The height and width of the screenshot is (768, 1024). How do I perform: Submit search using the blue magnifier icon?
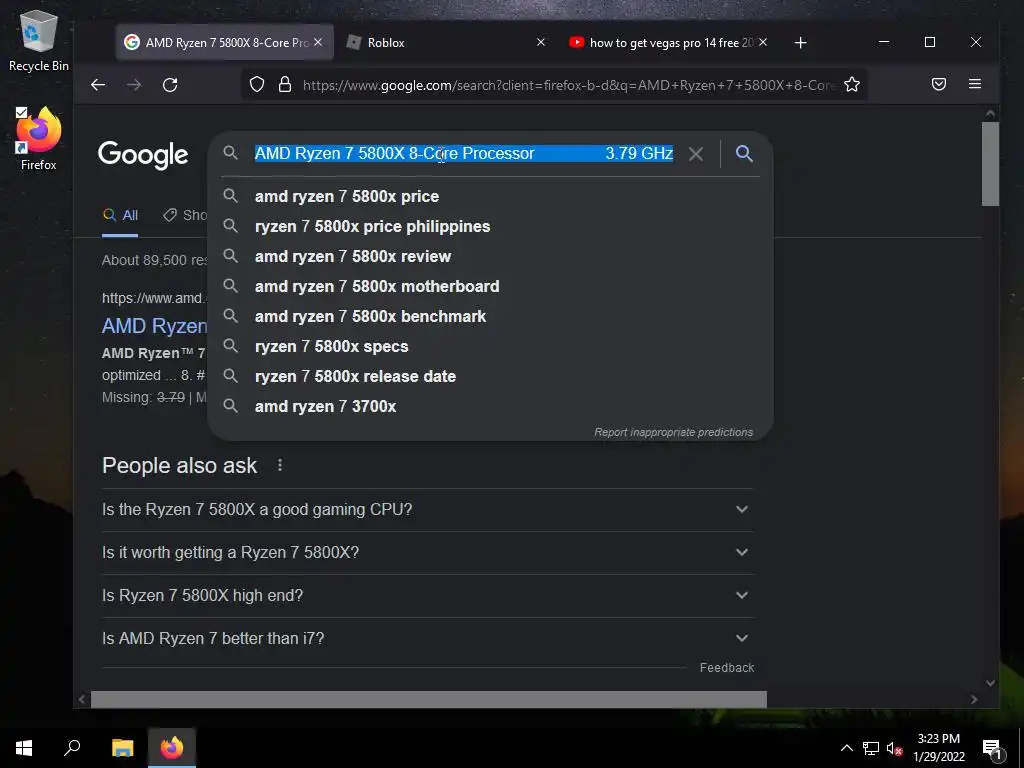coord(744,153)
